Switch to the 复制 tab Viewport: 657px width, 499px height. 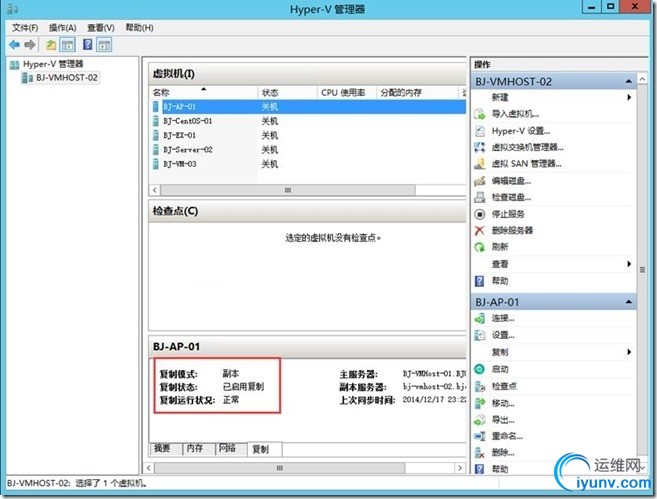[x=265, y=449]
